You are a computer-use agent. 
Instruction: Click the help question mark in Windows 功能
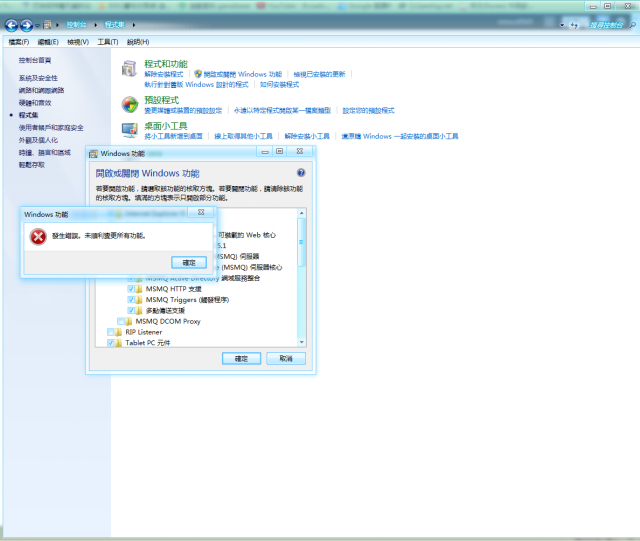click(301, 173)
